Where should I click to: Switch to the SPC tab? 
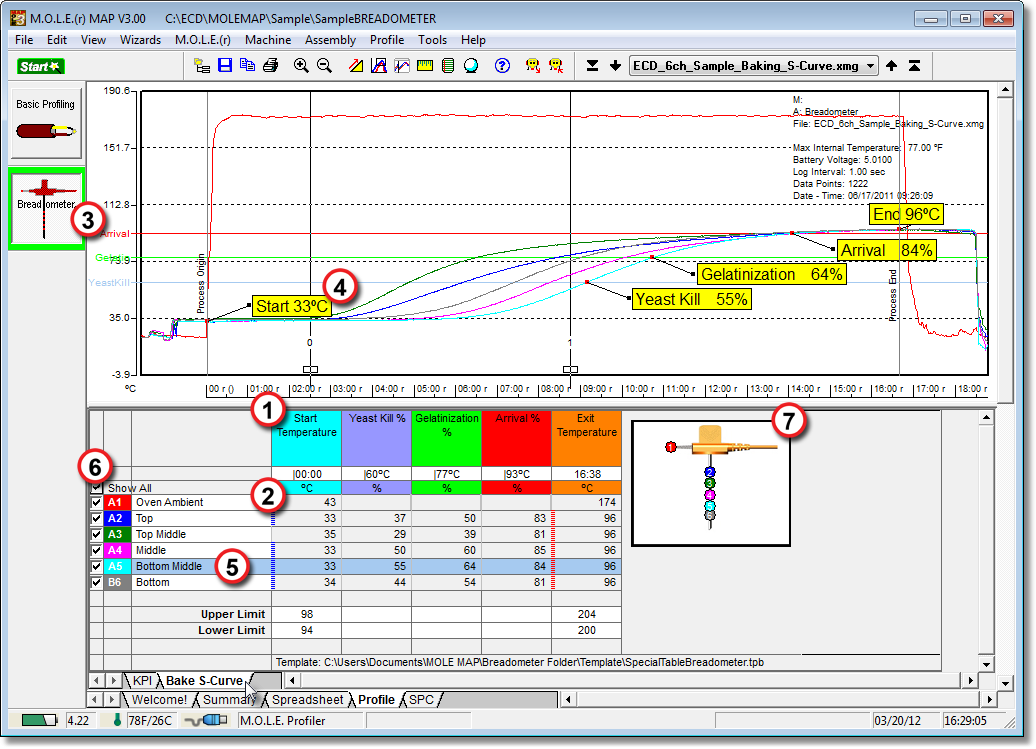pos(422,699)
